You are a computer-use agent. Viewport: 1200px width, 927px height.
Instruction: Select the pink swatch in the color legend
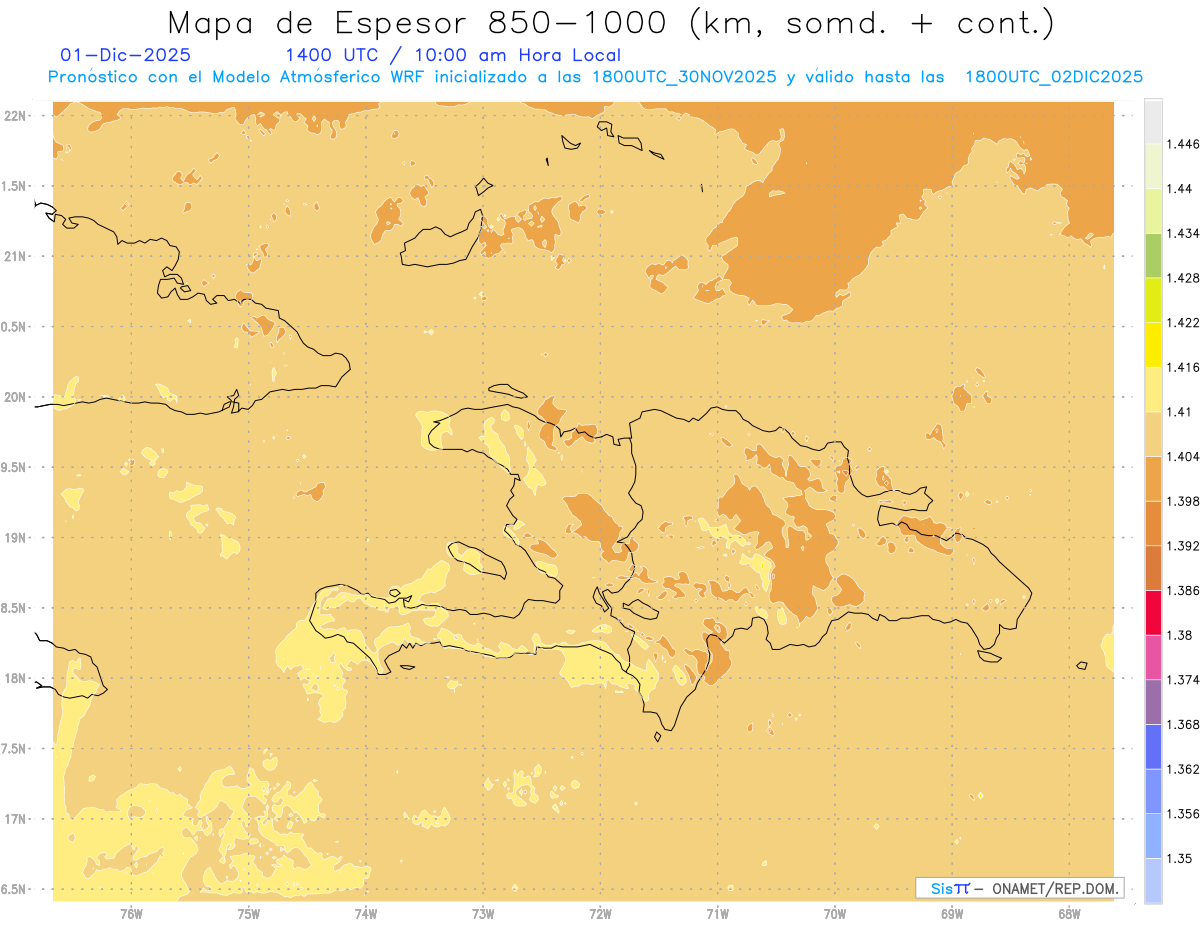point(1153,657)
